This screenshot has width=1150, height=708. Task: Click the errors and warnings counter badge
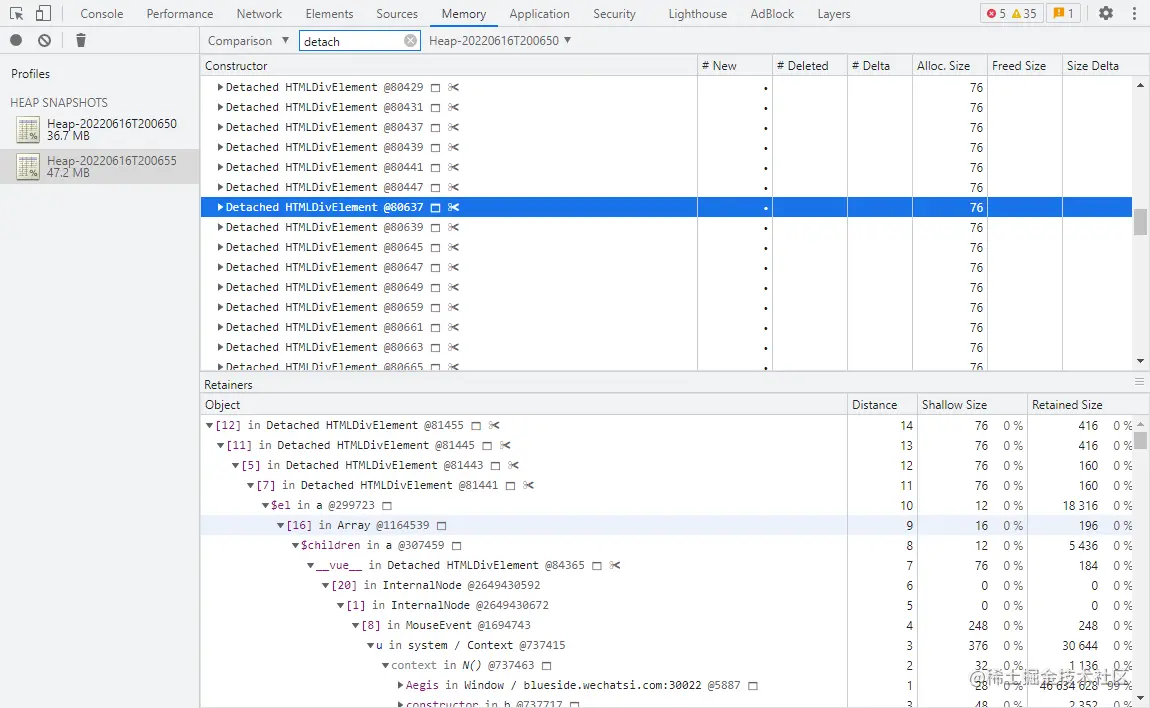coord(1011,13)
